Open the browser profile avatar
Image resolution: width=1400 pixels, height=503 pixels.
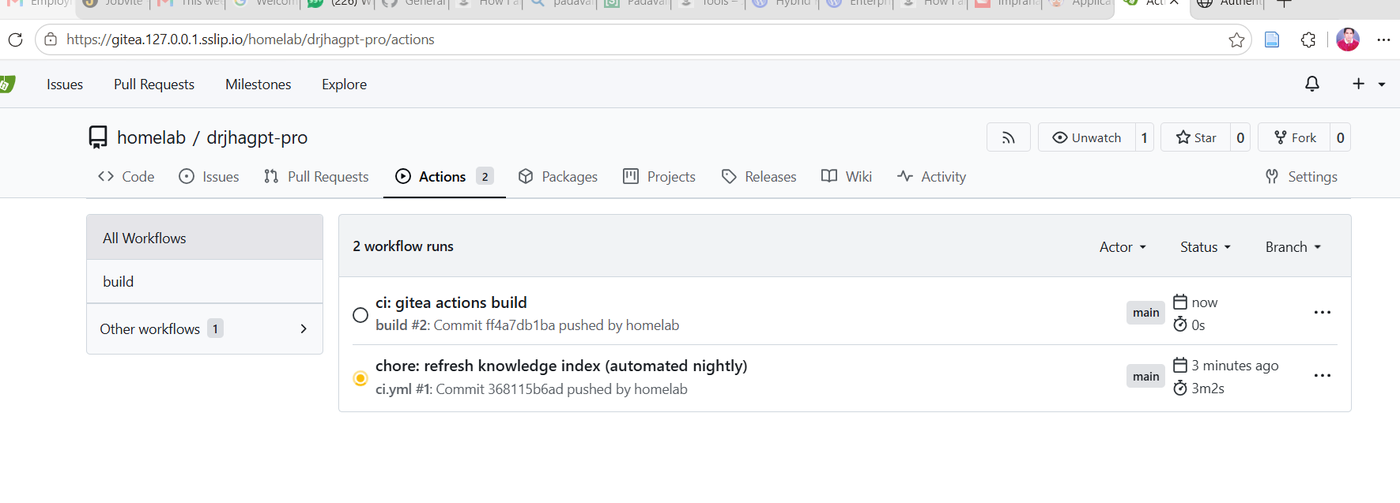(1347, 40)
